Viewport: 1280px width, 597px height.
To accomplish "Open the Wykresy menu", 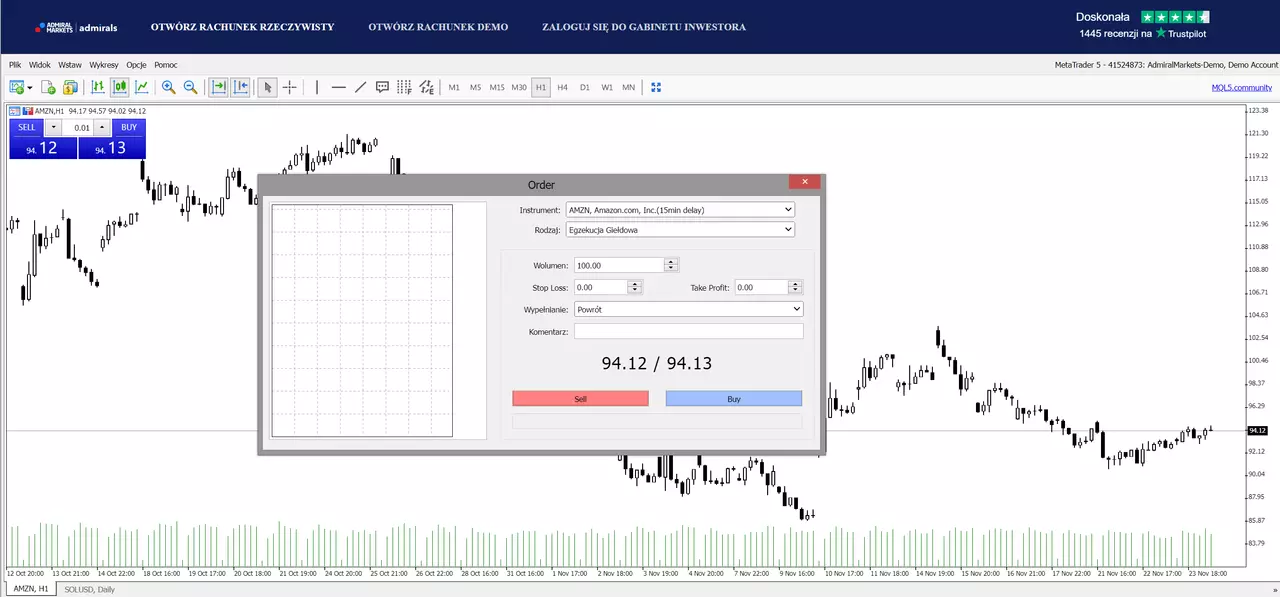I will pyautogui.click(x=104, y=64).
